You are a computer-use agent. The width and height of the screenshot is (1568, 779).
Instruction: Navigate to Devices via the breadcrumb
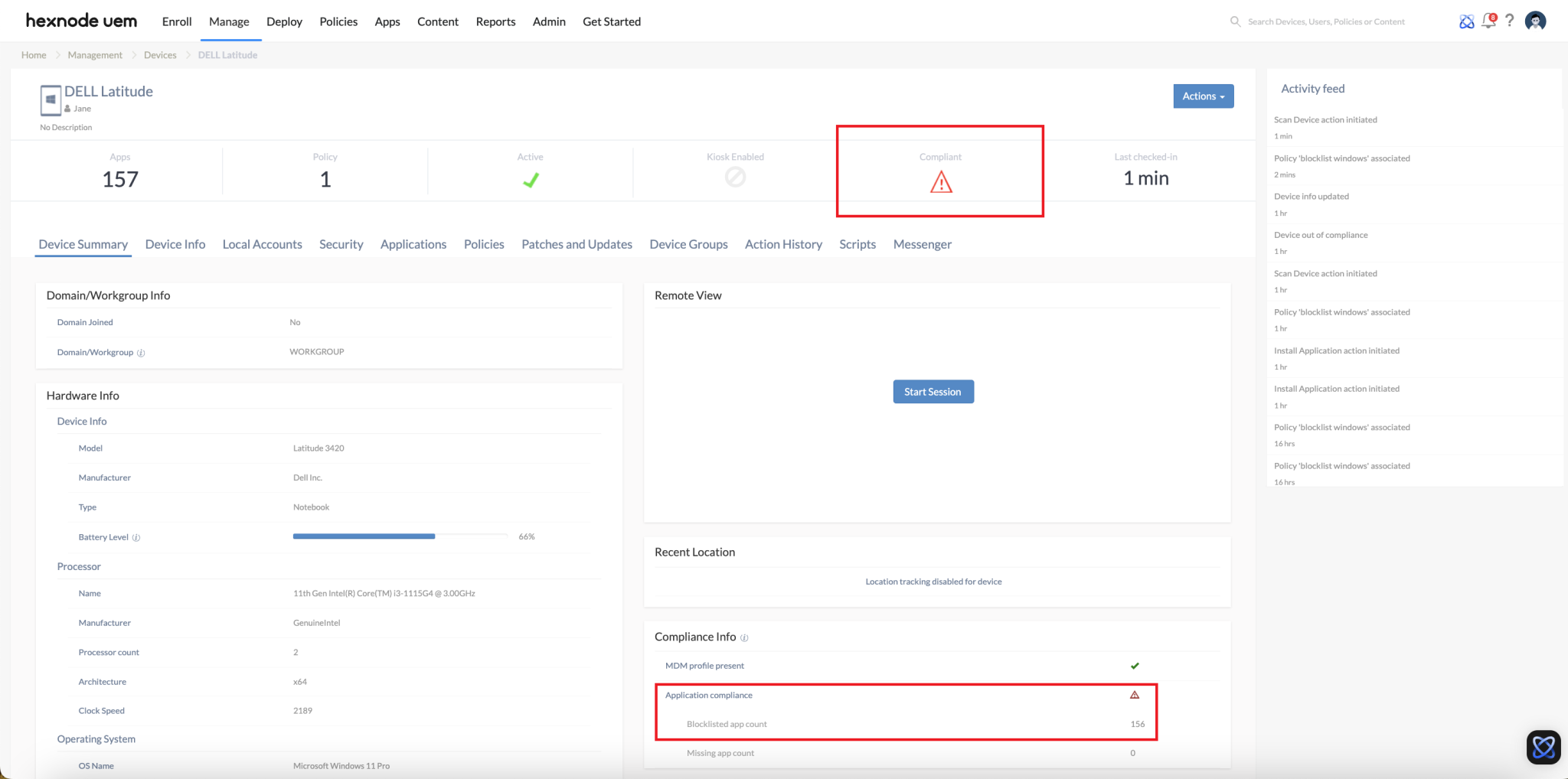pos(160,54)
